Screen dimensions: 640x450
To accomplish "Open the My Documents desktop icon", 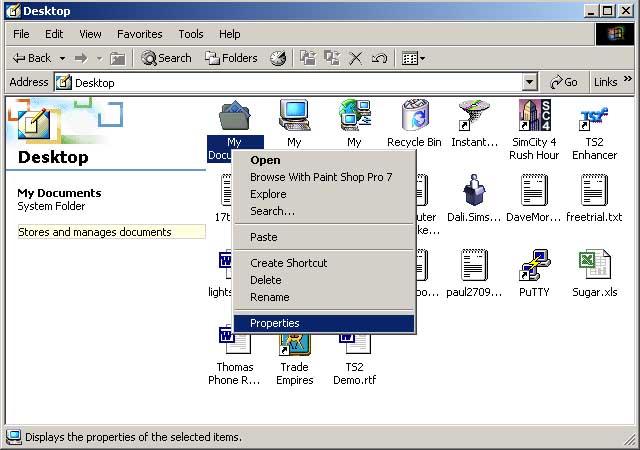I will pos(234,116).
